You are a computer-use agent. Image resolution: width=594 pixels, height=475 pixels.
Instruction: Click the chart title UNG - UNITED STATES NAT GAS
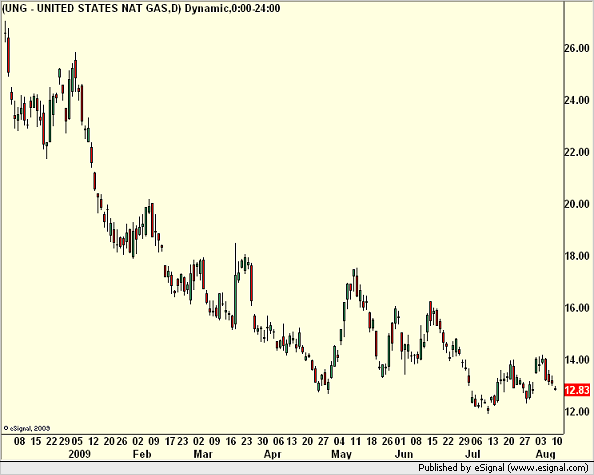pyautogui.click(x=91, y=8)
